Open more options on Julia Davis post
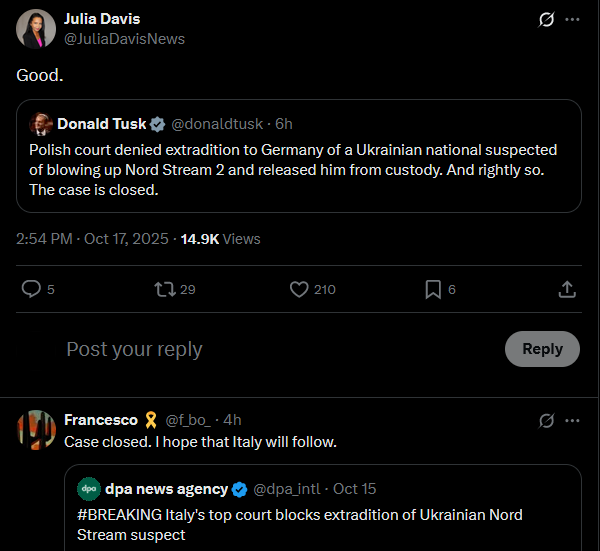Viewport: 600px width, 551px height. (x=572, y=19)
